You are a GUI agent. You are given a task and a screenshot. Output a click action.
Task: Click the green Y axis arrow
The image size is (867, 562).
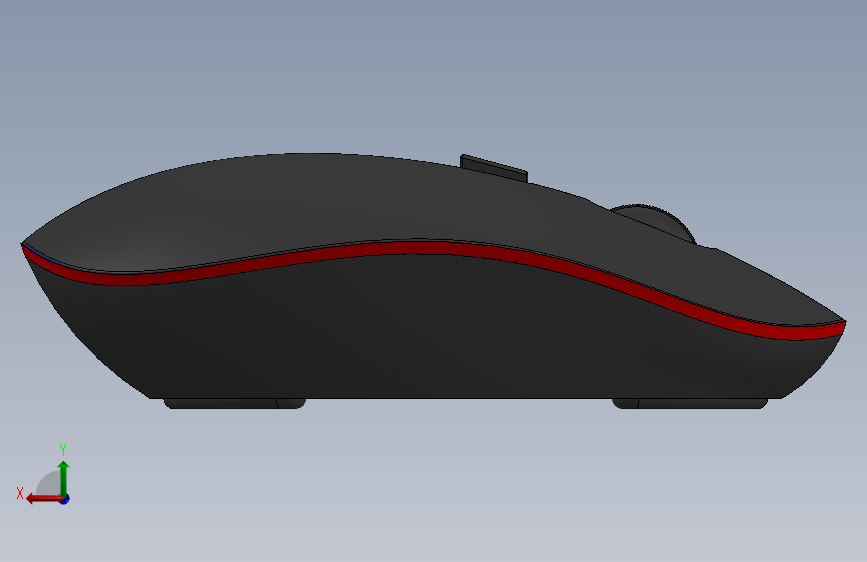pos(64,478)
